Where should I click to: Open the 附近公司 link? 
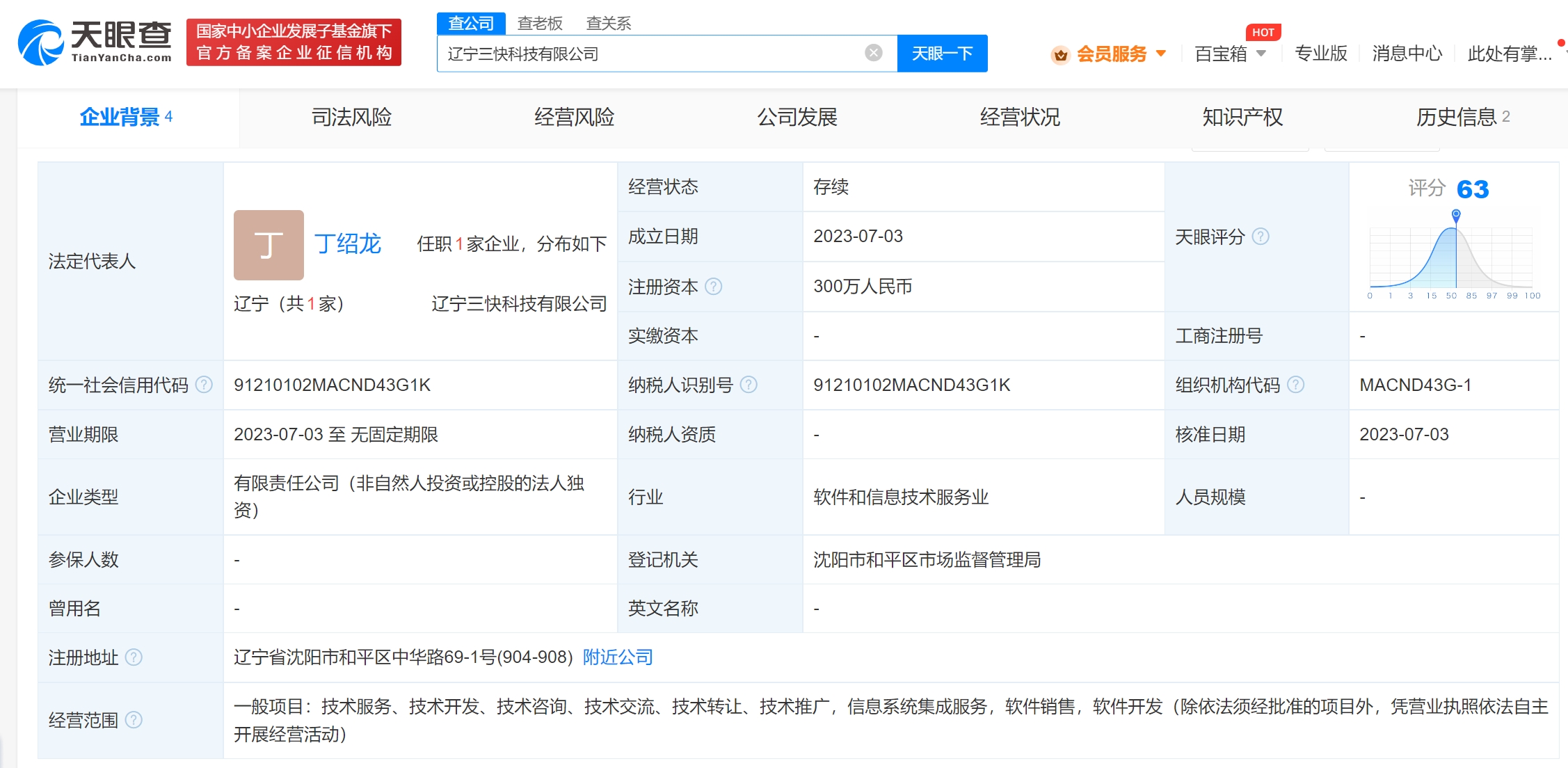[617, 657]
